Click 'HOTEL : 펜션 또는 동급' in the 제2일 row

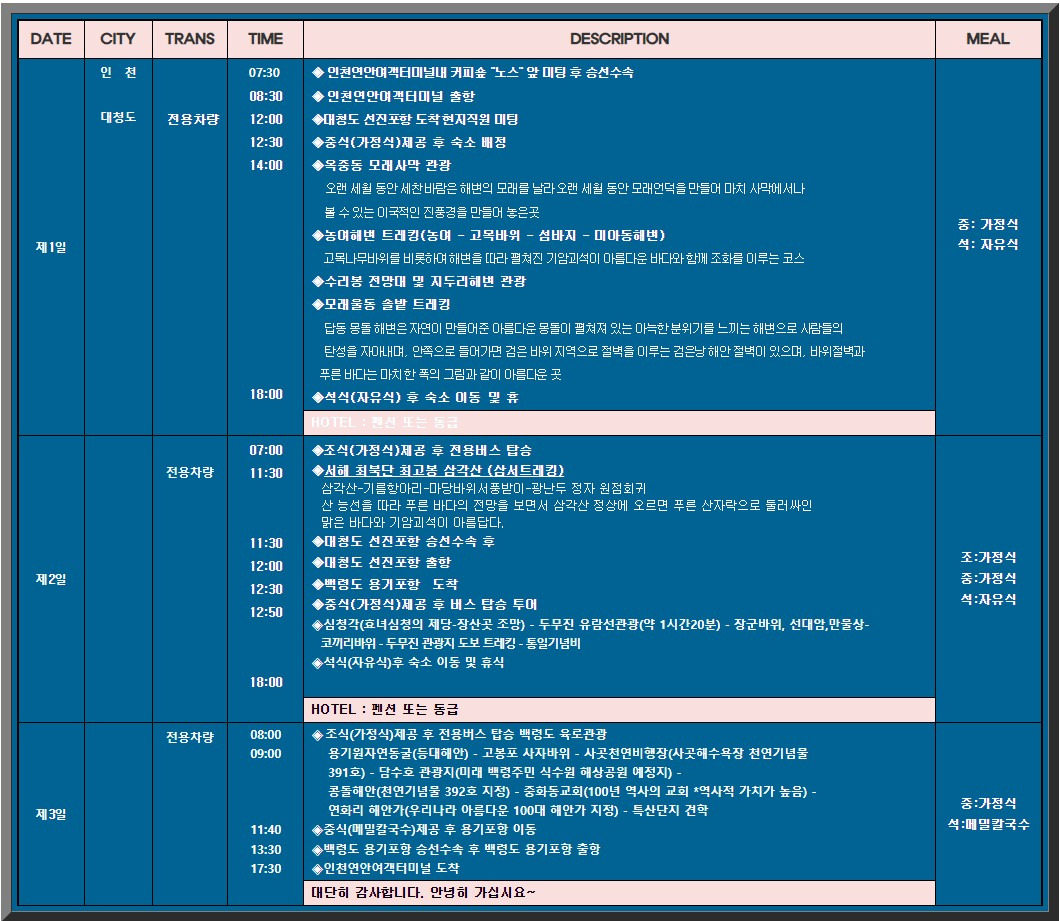coord(385,709)
